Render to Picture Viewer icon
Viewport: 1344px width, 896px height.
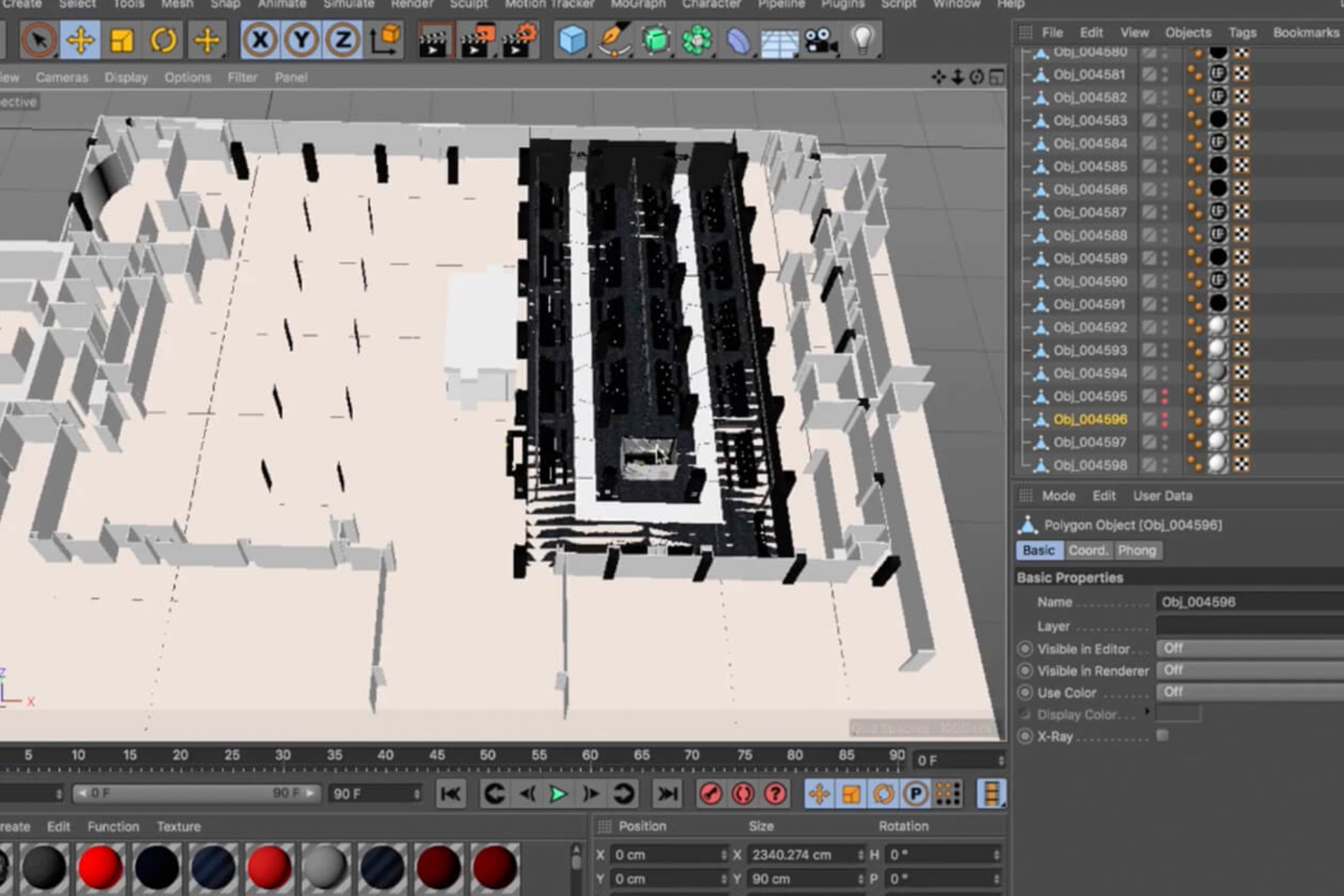click(477, 41)
